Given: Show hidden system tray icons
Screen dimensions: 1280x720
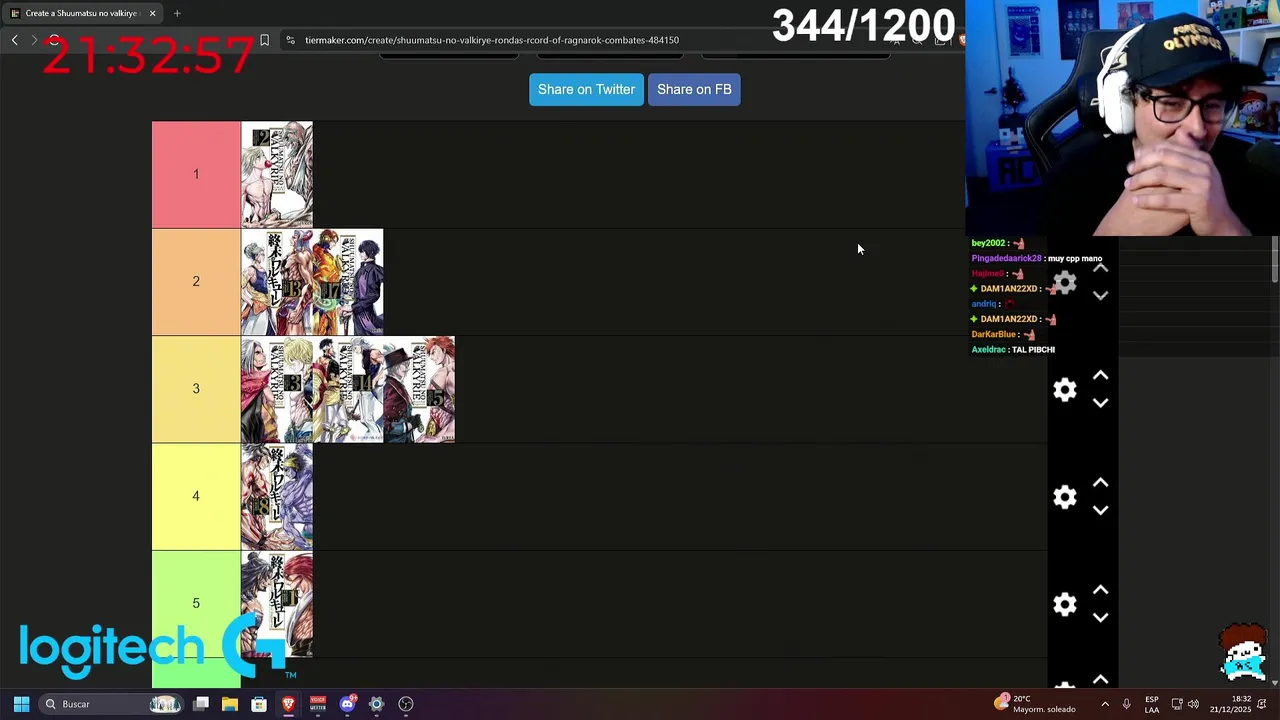Looking at the screenshot, I should pos(1104,704).
